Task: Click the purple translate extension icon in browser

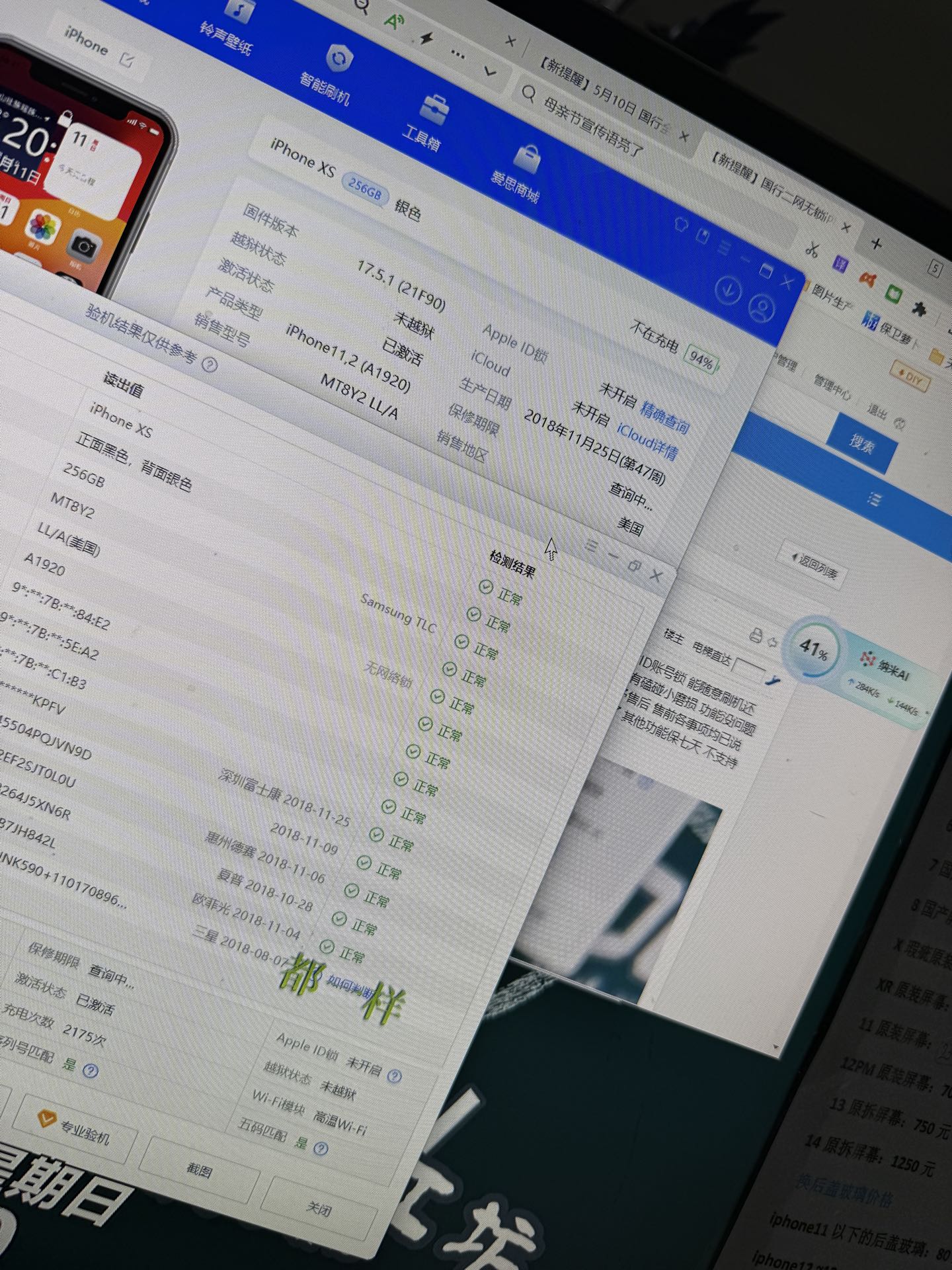Action: pos(840,264)
